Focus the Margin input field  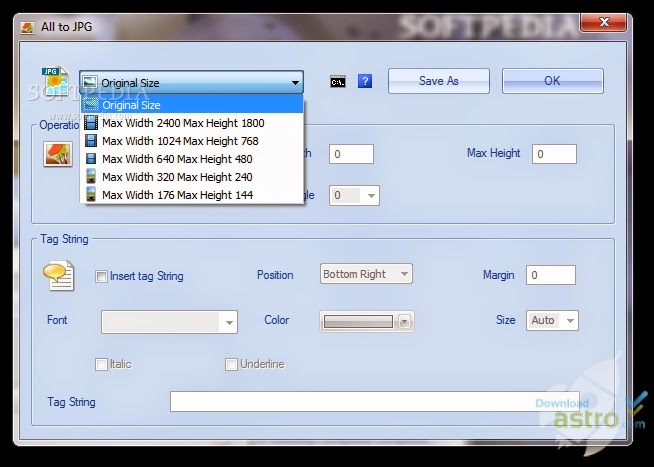coord(551,275)
